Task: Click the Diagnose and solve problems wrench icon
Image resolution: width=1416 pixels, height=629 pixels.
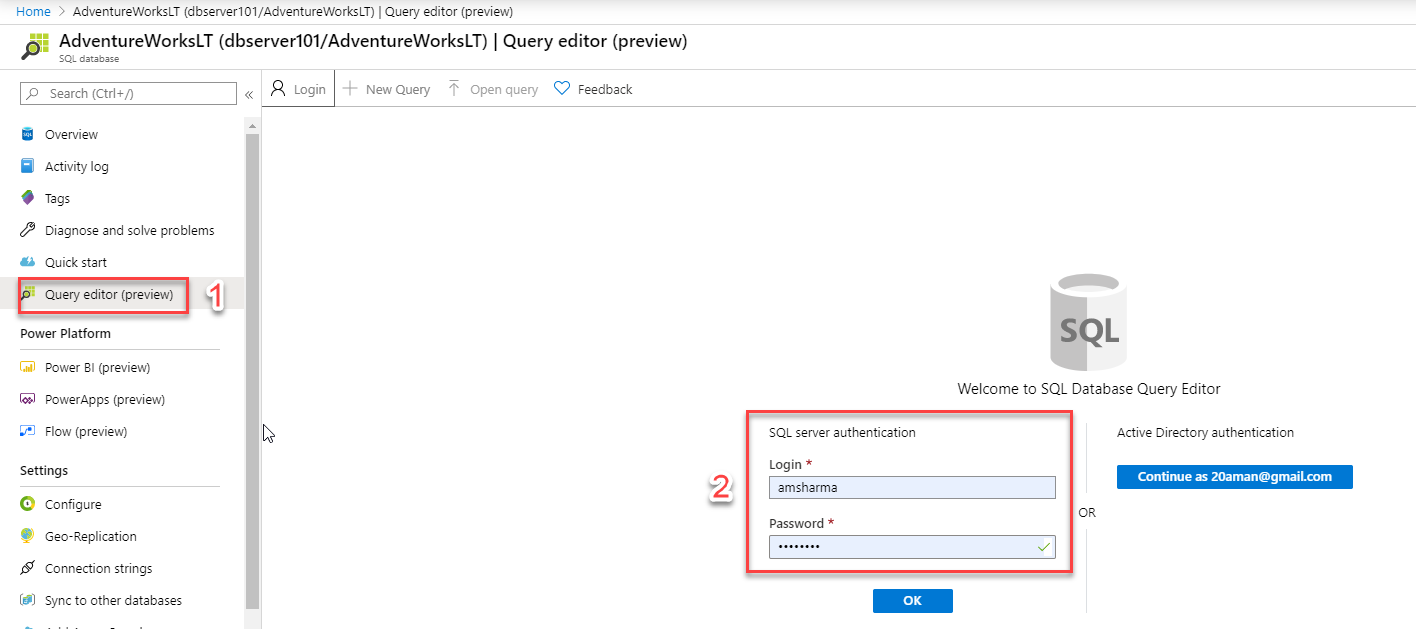Action: 27,230
